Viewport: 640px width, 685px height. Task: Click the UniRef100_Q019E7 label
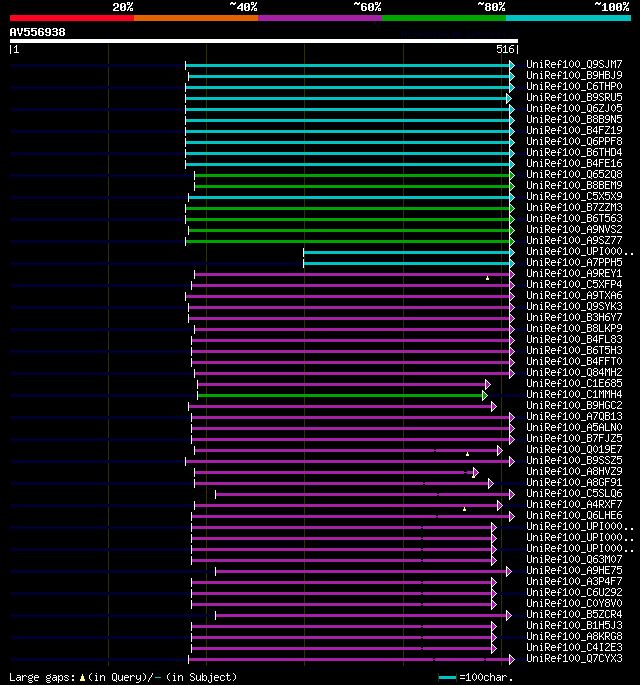[574, 450]
